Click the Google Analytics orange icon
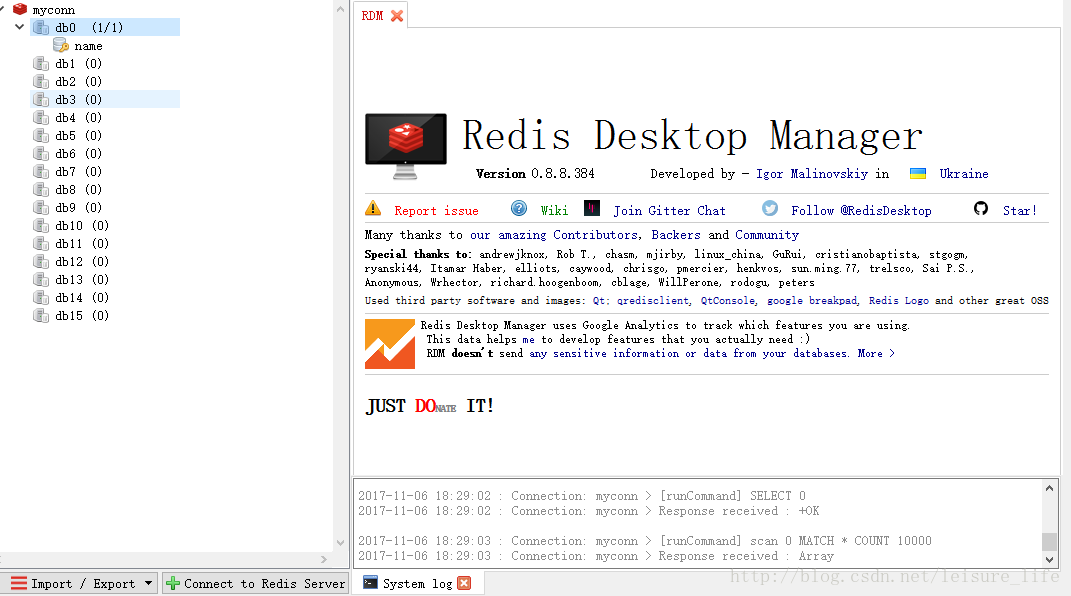Screen dimensions: 1071x596 pos(390,344)
